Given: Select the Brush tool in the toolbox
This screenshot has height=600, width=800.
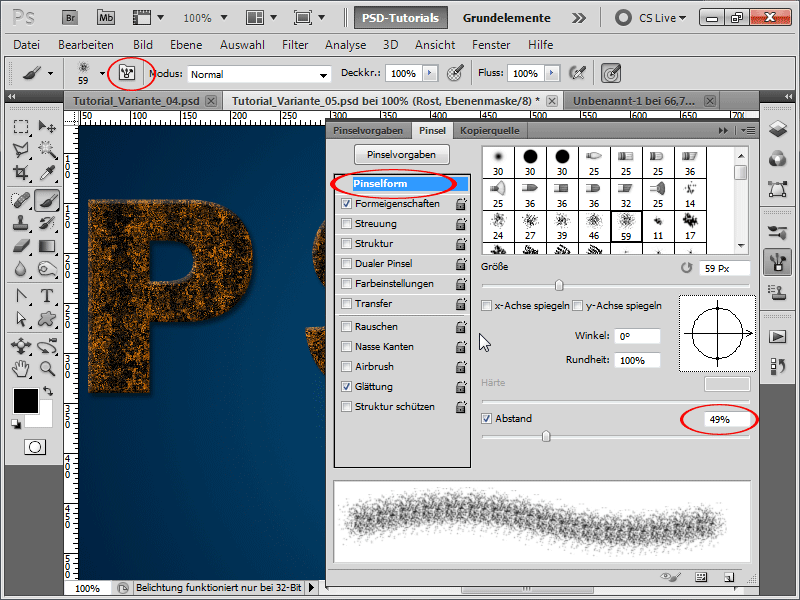Looking at the screenshot, I should click(x=47, y=200).
